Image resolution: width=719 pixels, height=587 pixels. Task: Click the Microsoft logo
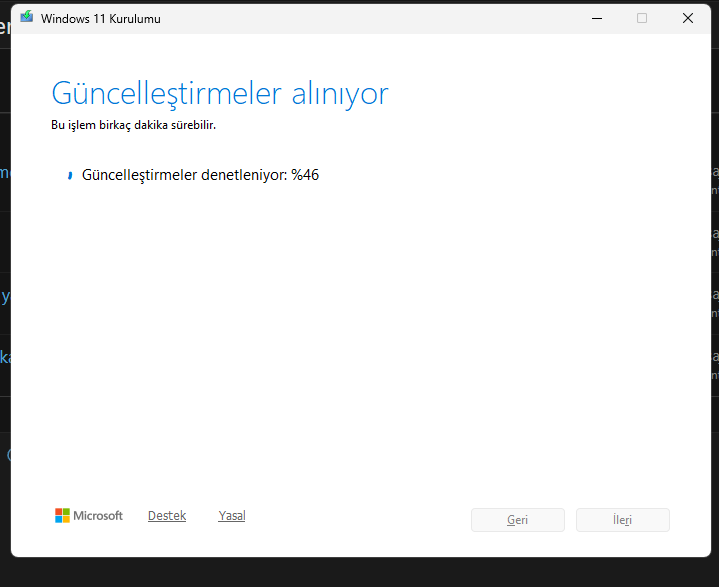(x=89, y=515)
